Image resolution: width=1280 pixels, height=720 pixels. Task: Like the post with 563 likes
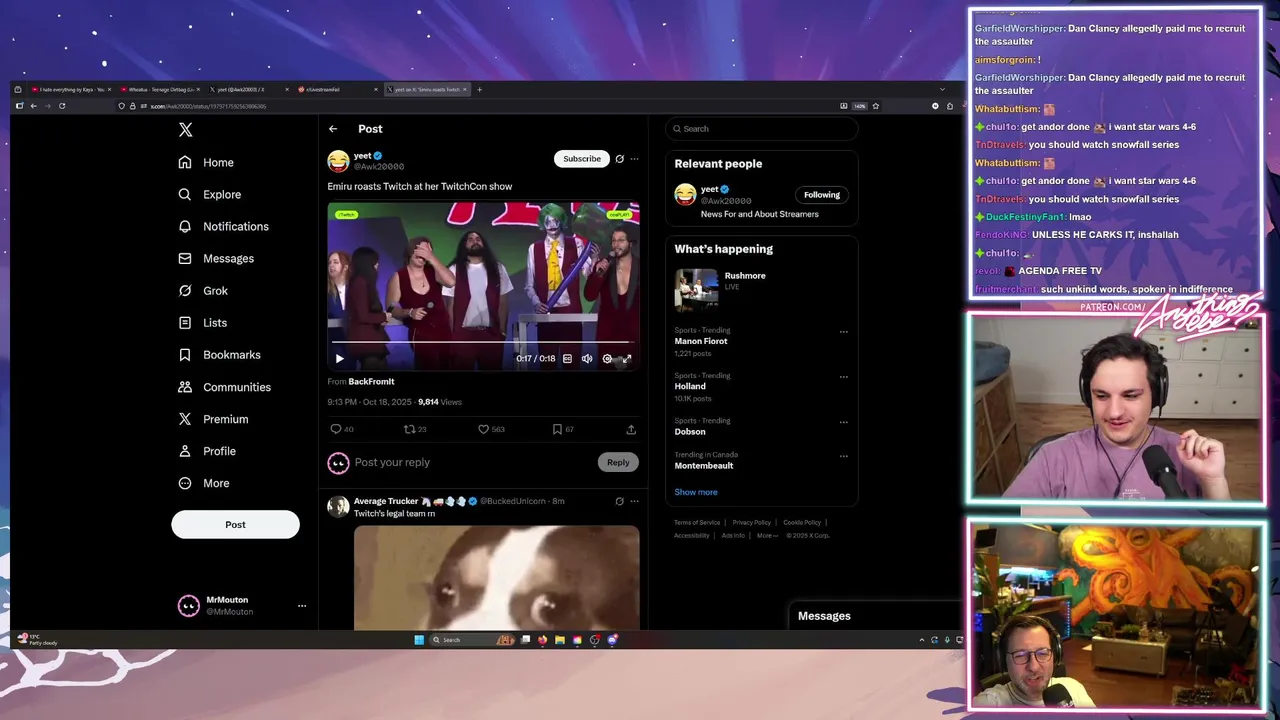point(483,429)
